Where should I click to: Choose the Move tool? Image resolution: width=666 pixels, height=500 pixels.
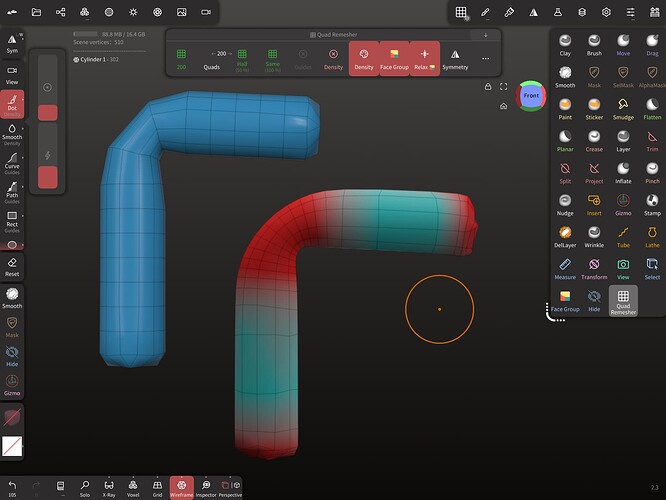623,45
